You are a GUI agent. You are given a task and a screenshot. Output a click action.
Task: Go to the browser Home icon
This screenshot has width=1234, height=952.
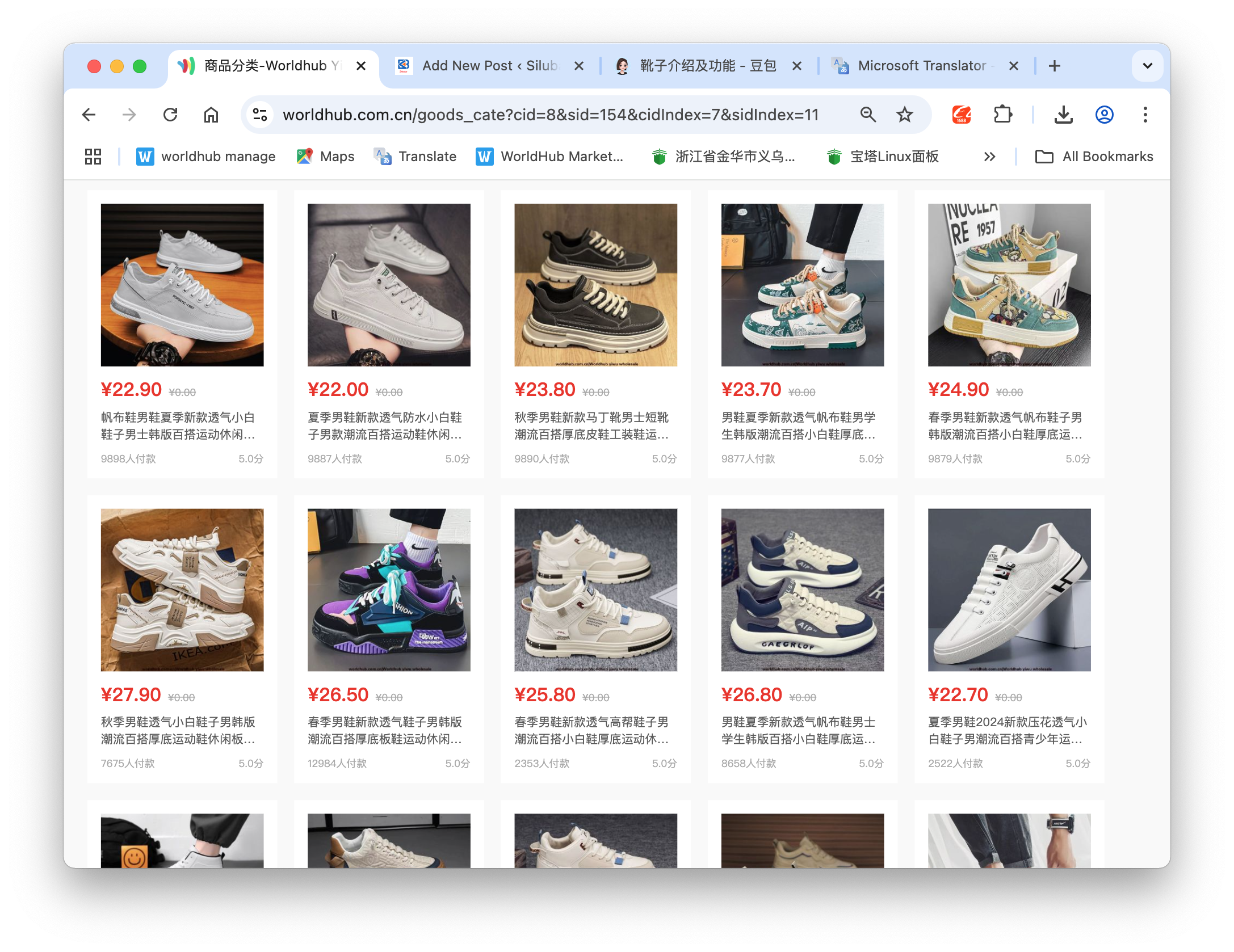tap(211, 115)
